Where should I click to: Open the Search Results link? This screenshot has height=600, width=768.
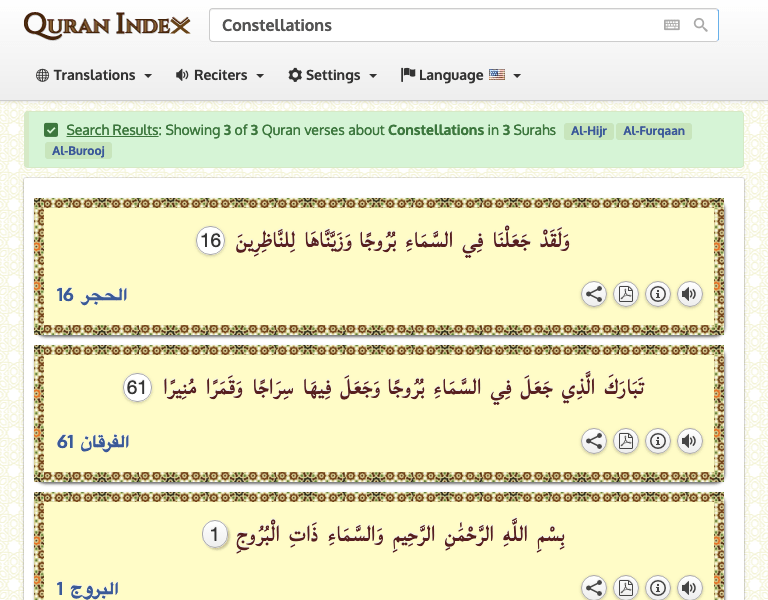coord(112,130)
